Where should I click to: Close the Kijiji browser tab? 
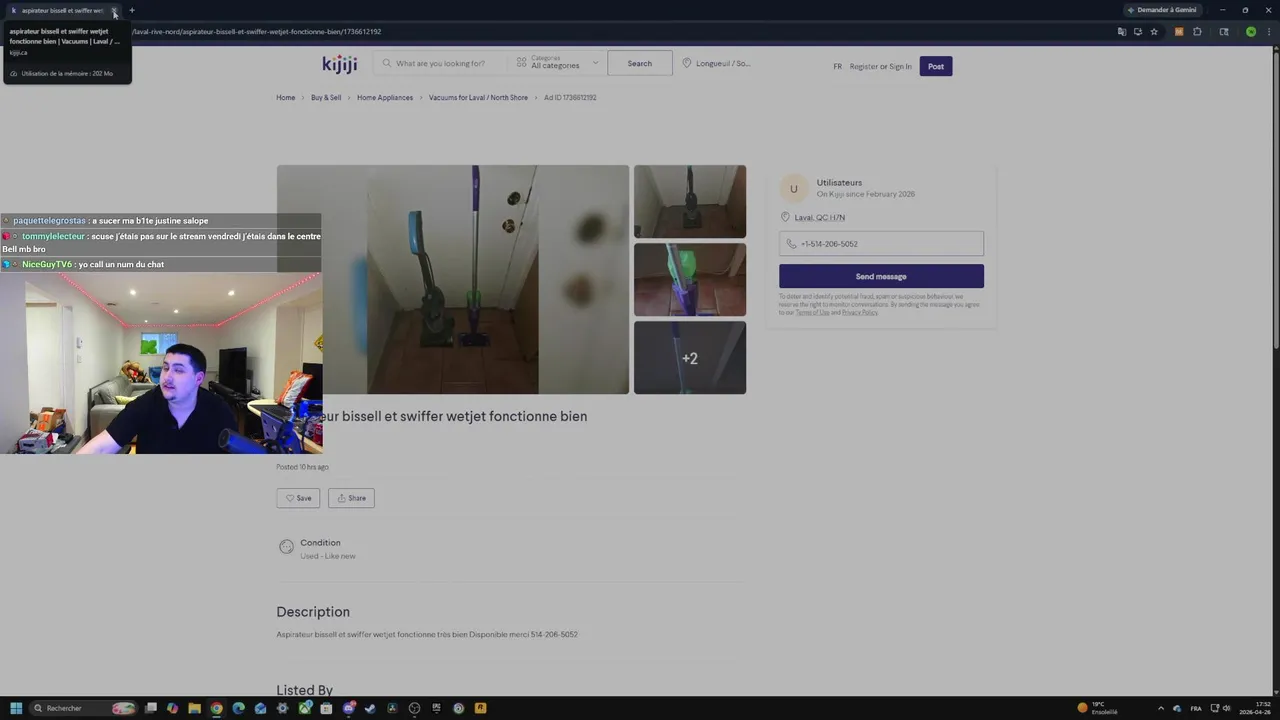point(114,10)
